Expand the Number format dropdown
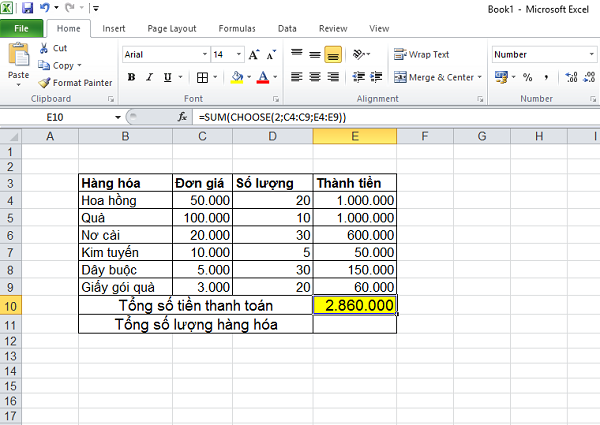 [x=592, y=54]
